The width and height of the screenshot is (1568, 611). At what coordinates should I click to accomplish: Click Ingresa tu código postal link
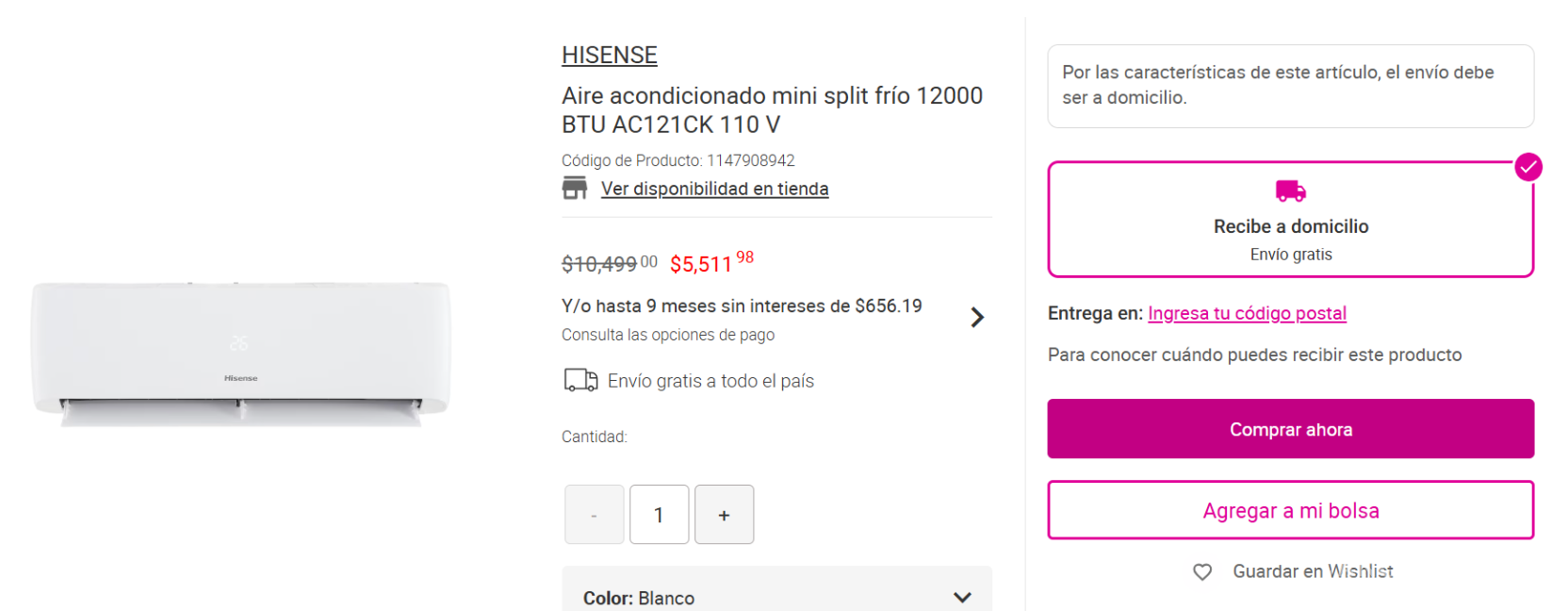click(x=1247, y=313)
